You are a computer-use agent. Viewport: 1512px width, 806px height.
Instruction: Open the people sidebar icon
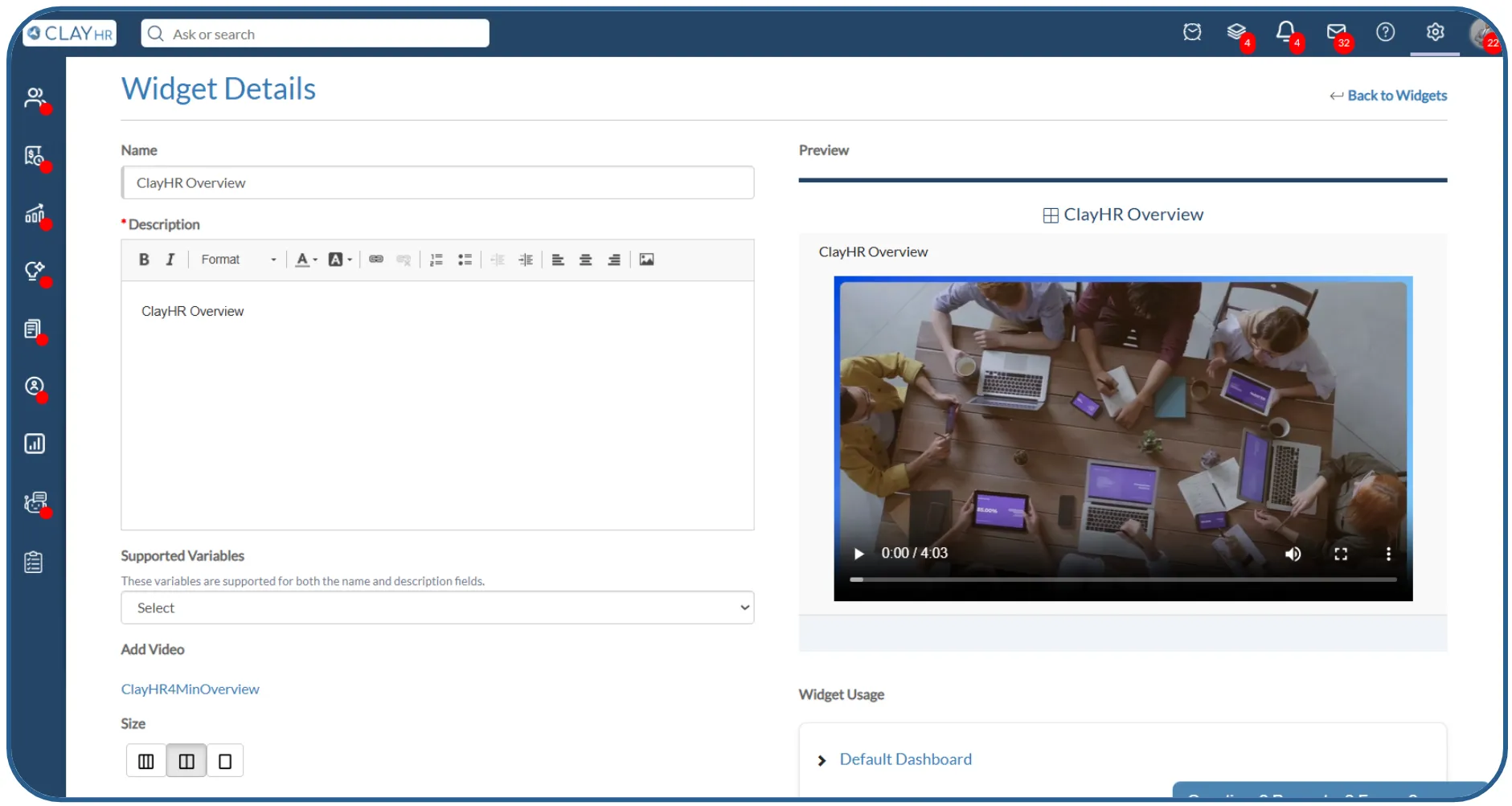point(35,98)
